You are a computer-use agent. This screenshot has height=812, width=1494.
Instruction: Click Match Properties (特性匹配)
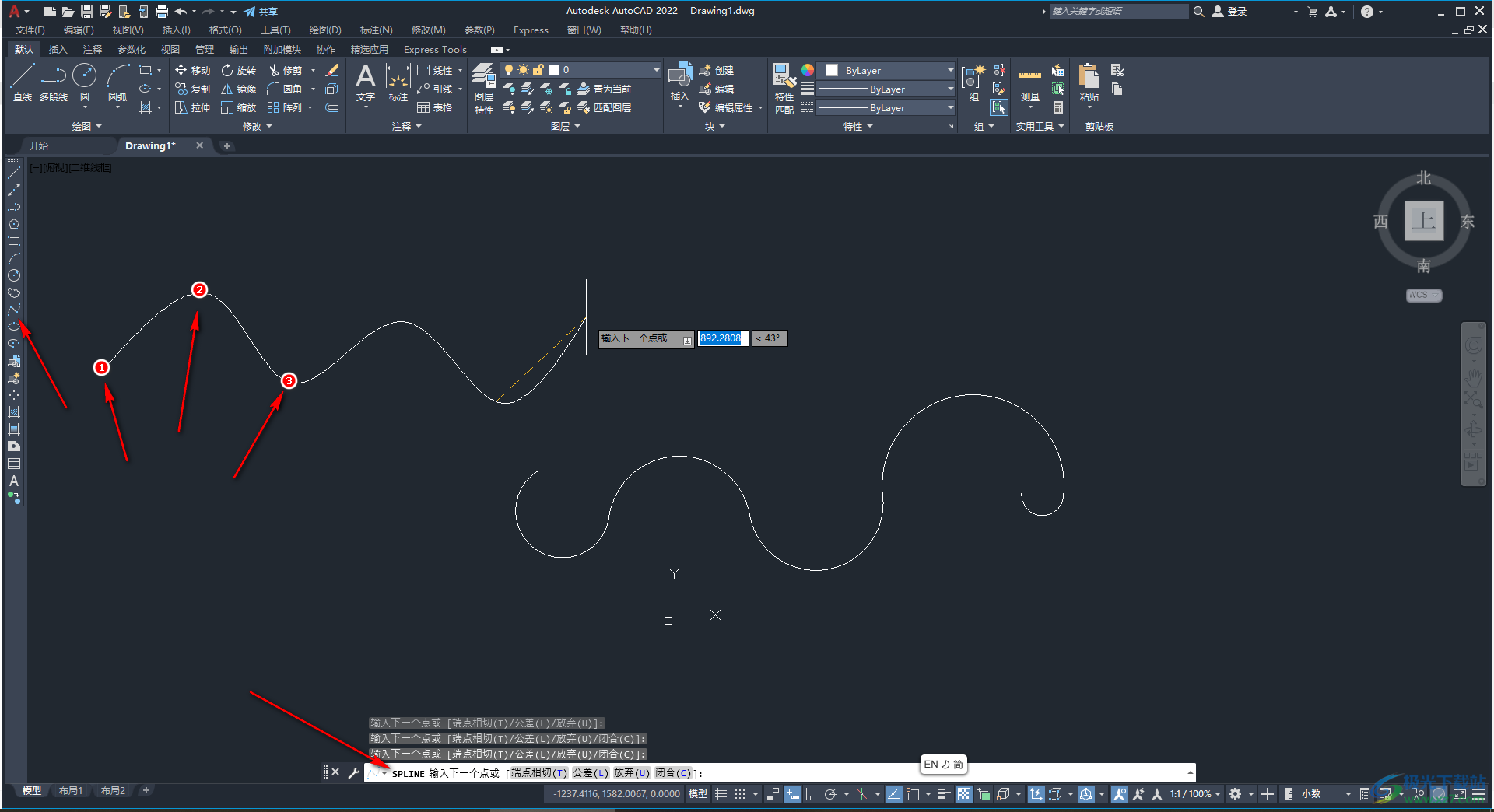(x=784, y=89)
